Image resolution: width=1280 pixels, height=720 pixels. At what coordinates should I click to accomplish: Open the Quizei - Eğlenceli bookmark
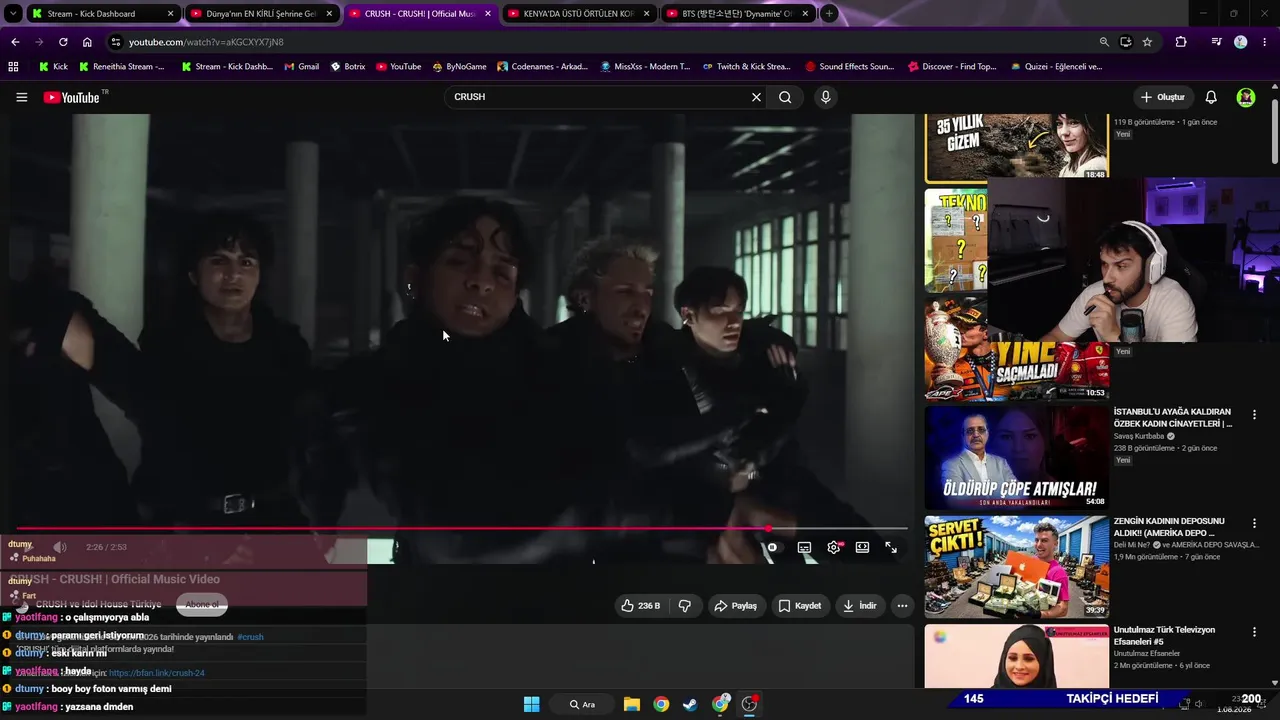1056,67
